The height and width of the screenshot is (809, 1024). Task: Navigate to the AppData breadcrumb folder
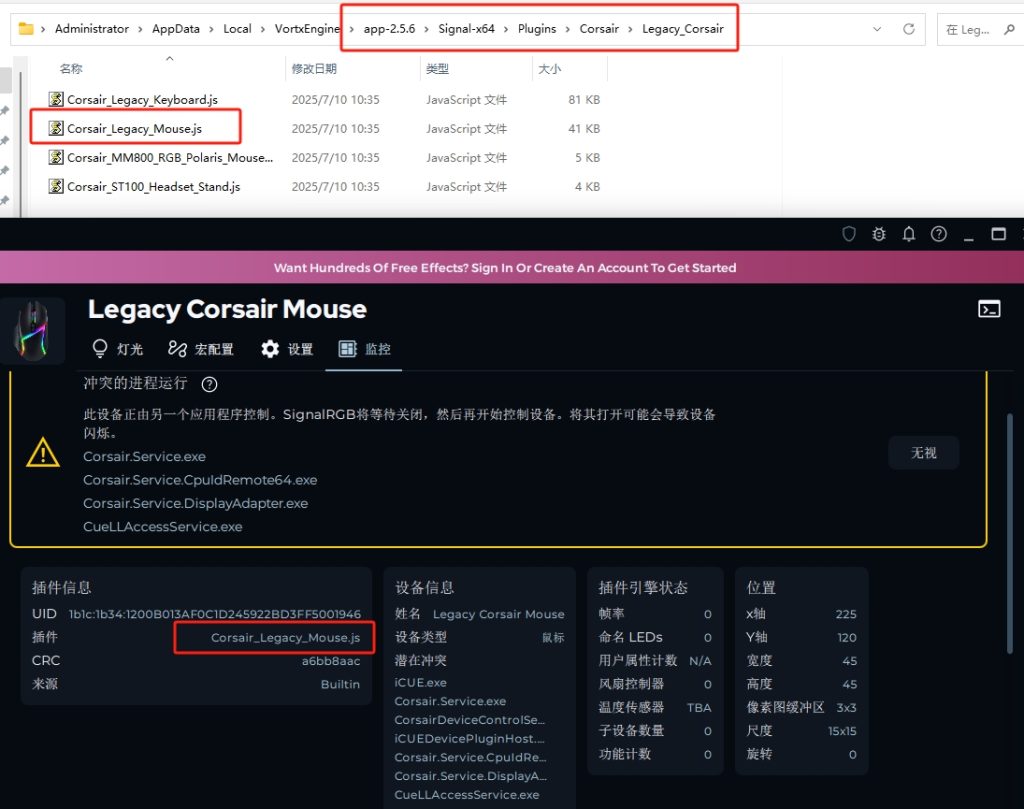click(x=176, y=29)
